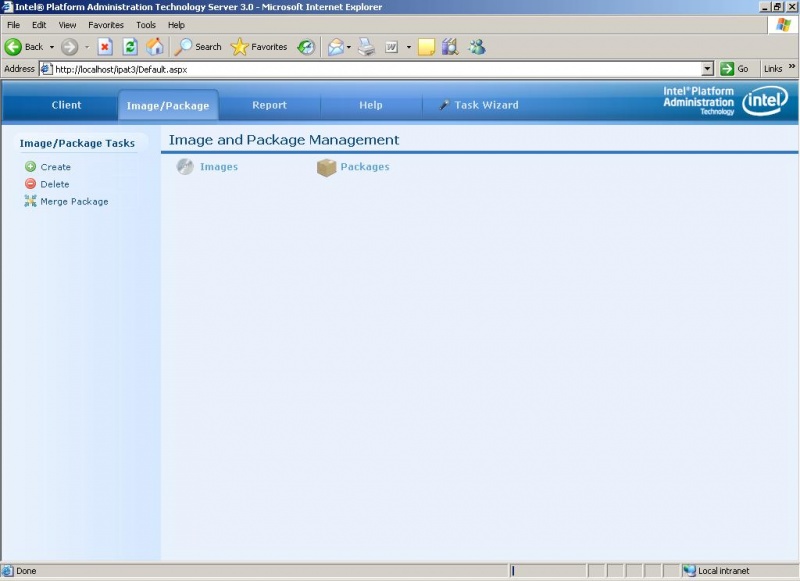Click the Create task icon
The height and width of the screenshot is (581, 800).
(x=30, y=166)
